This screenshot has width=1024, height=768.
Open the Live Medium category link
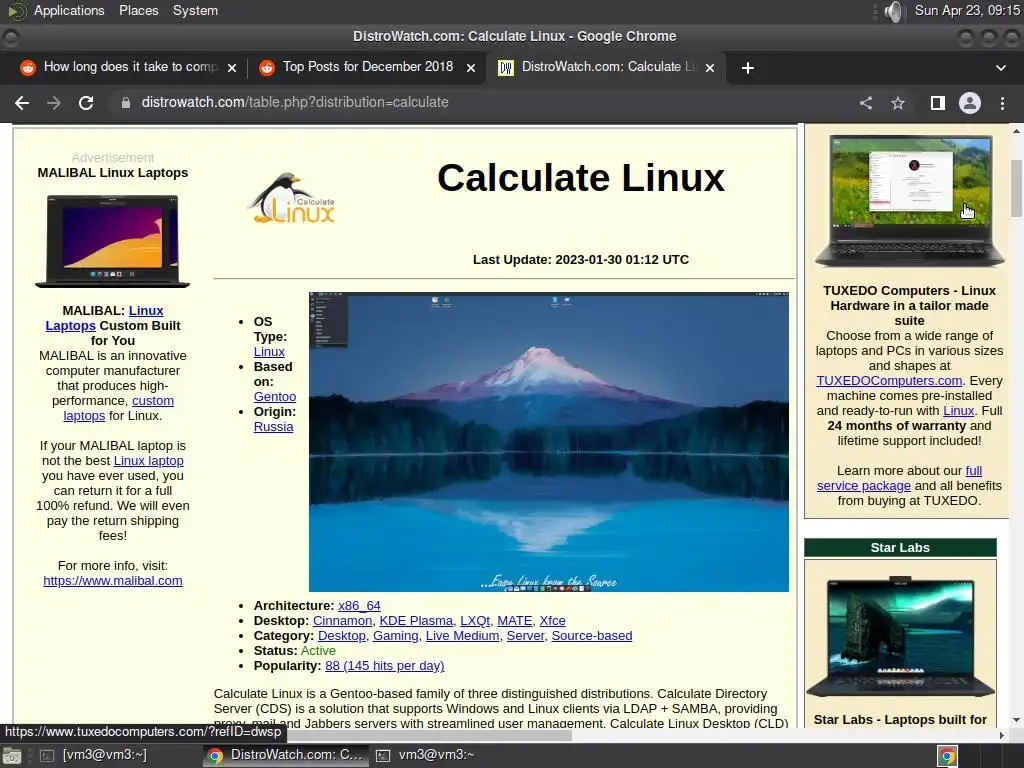462,636
